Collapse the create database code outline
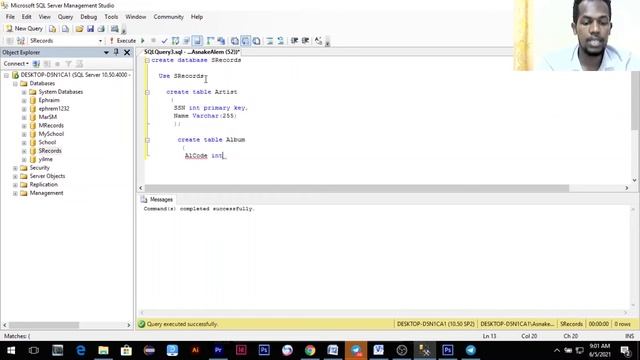The image size is (640, 360). click(147, 60)
